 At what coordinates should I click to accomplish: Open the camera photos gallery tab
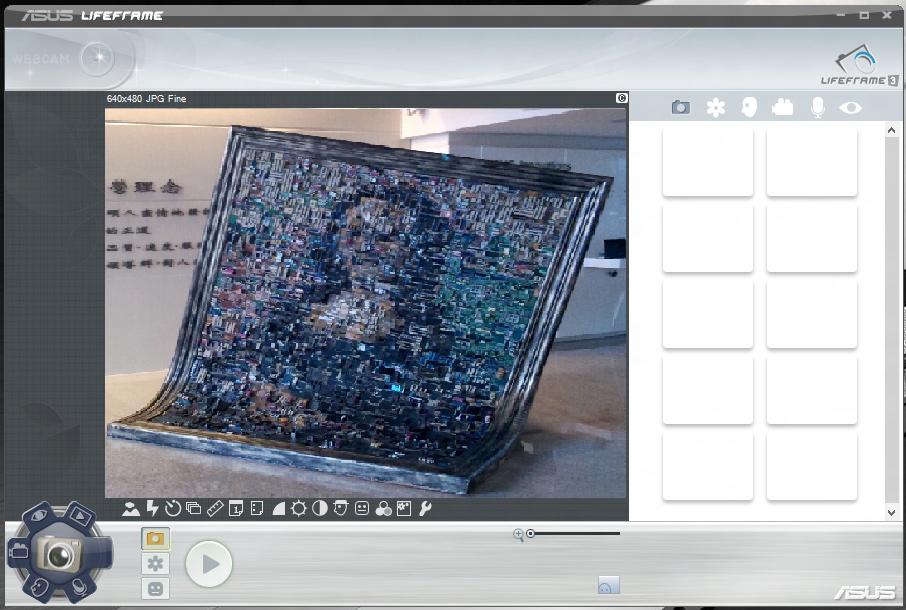(681, 107)
